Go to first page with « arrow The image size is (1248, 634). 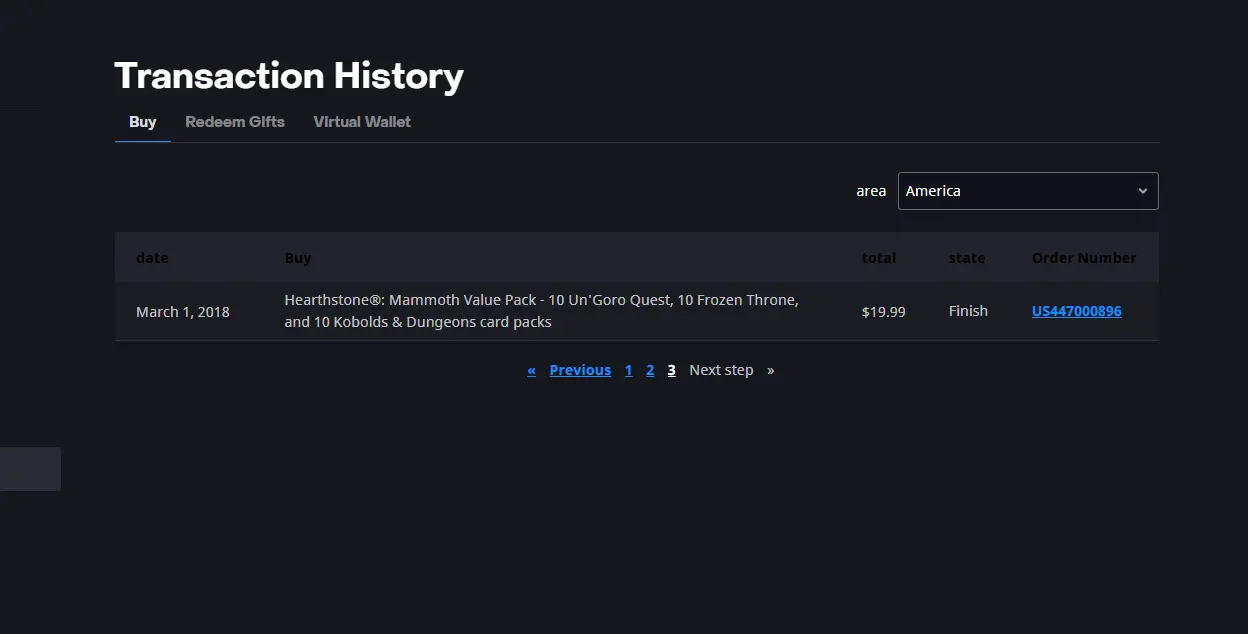pos(531,370)
